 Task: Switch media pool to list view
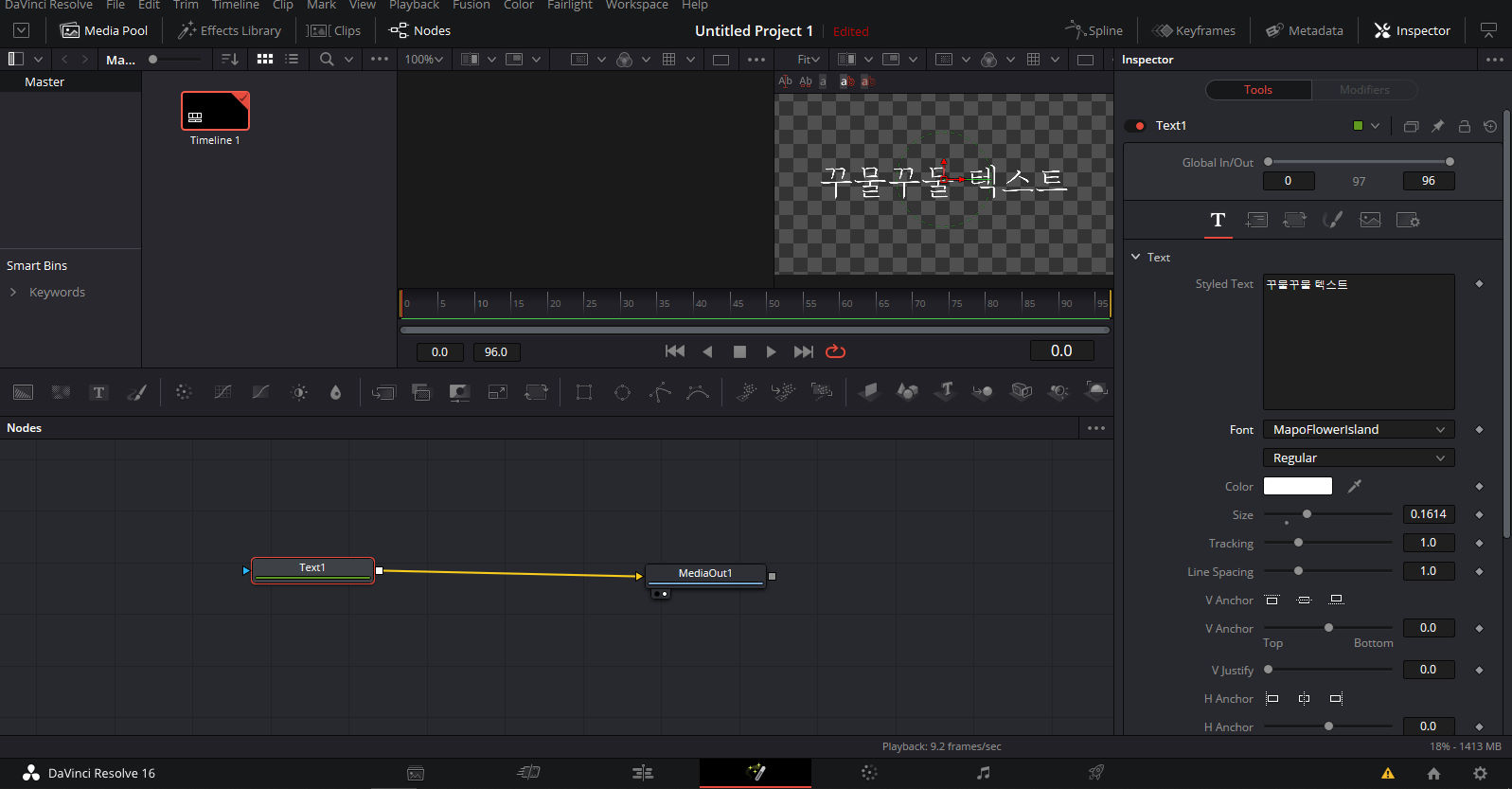[x=292, y=59]
